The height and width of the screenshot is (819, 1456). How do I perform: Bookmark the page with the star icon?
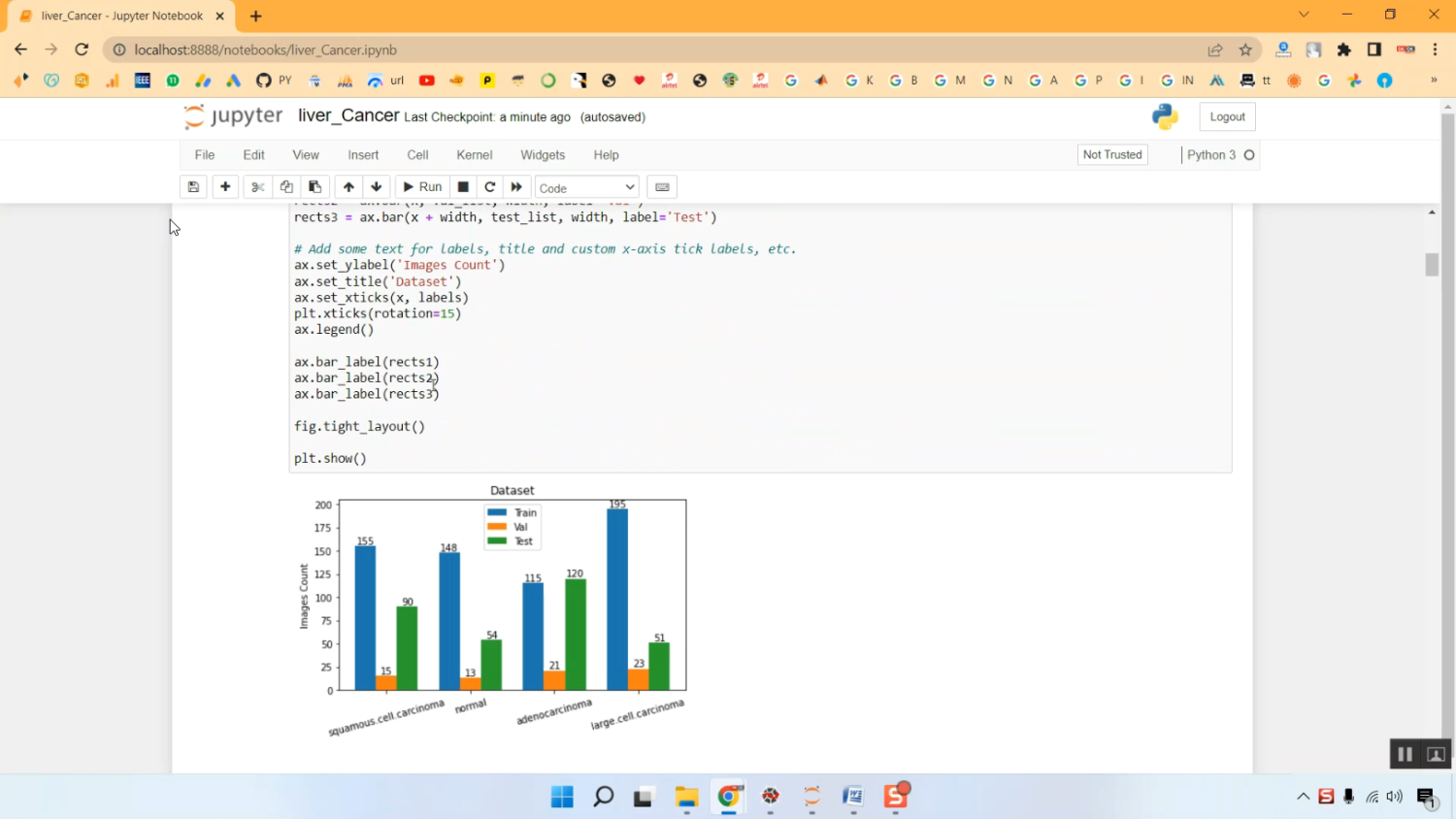[x=1245, y=49]
